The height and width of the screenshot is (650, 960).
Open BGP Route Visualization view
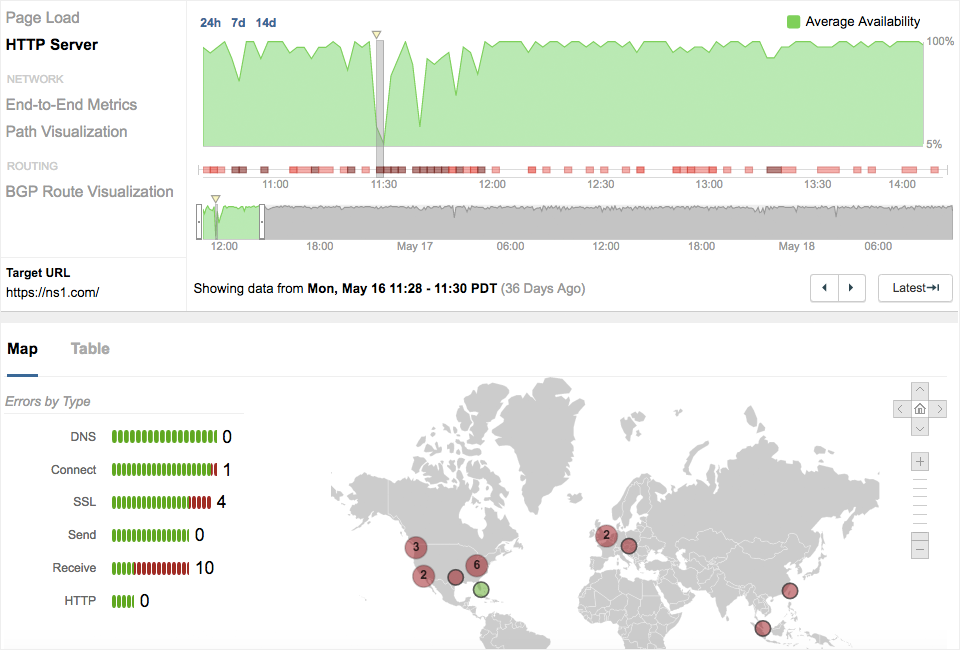pyautogui.click(x=90, y=192)
